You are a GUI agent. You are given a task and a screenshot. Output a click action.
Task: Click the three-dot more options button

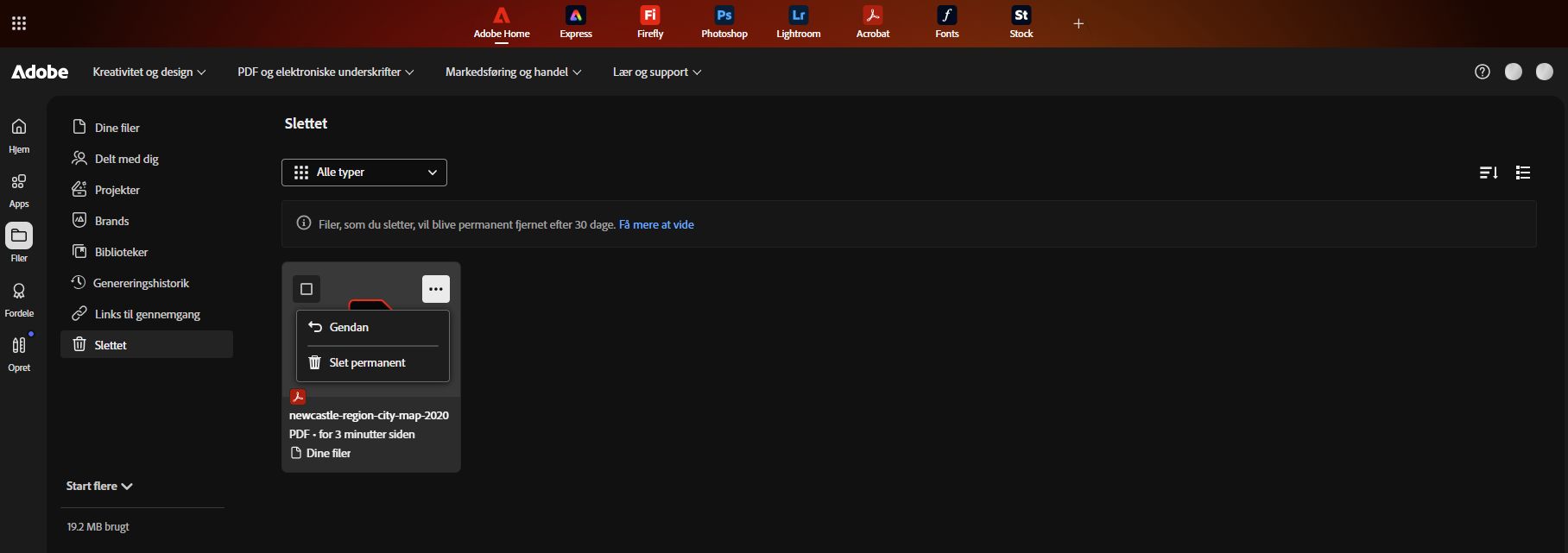coord(436,289)
